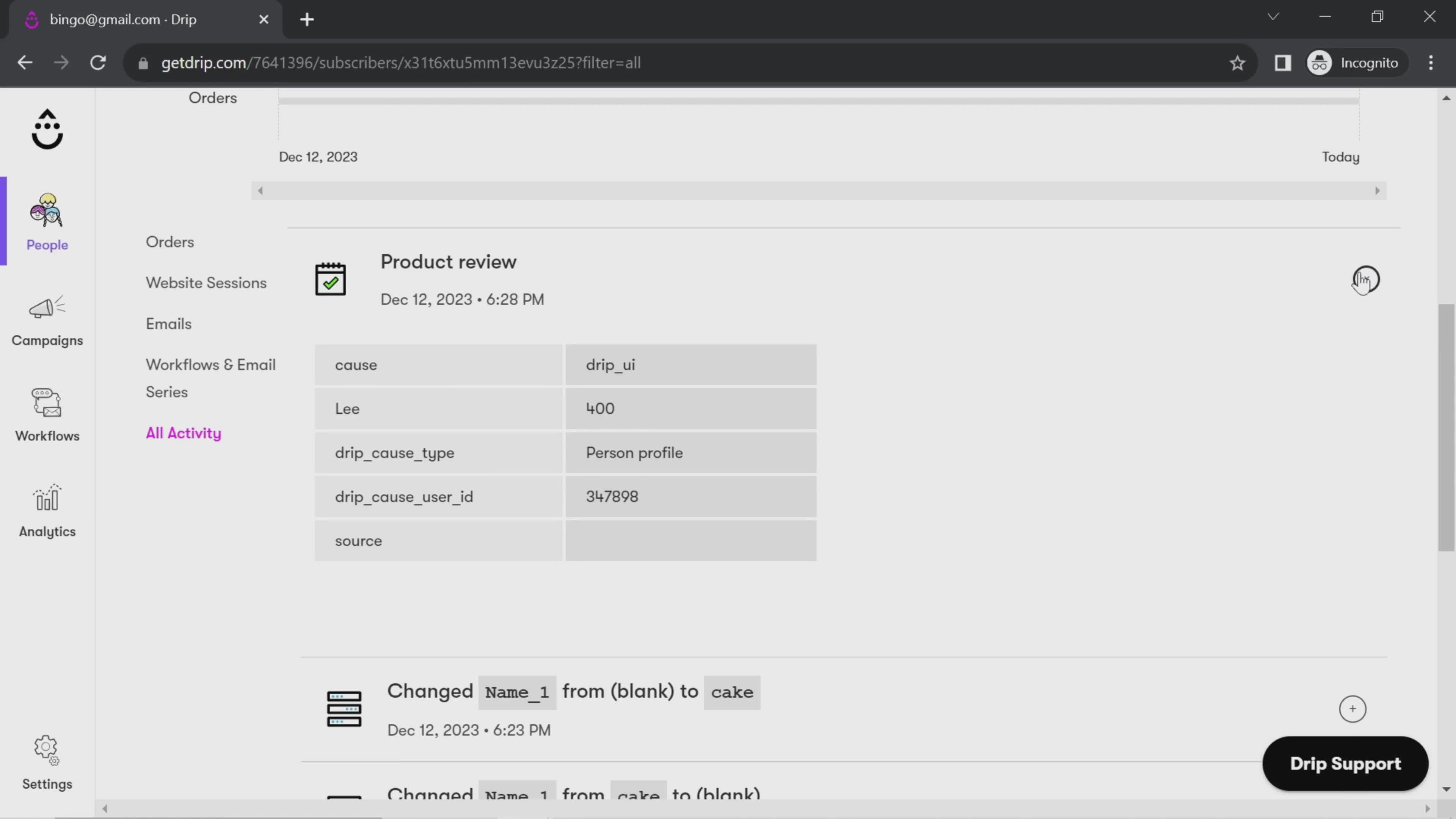Viewport: 1456px width, 819px height.
Task: Click the Product review calendar icon
Action: coord(330,278)
